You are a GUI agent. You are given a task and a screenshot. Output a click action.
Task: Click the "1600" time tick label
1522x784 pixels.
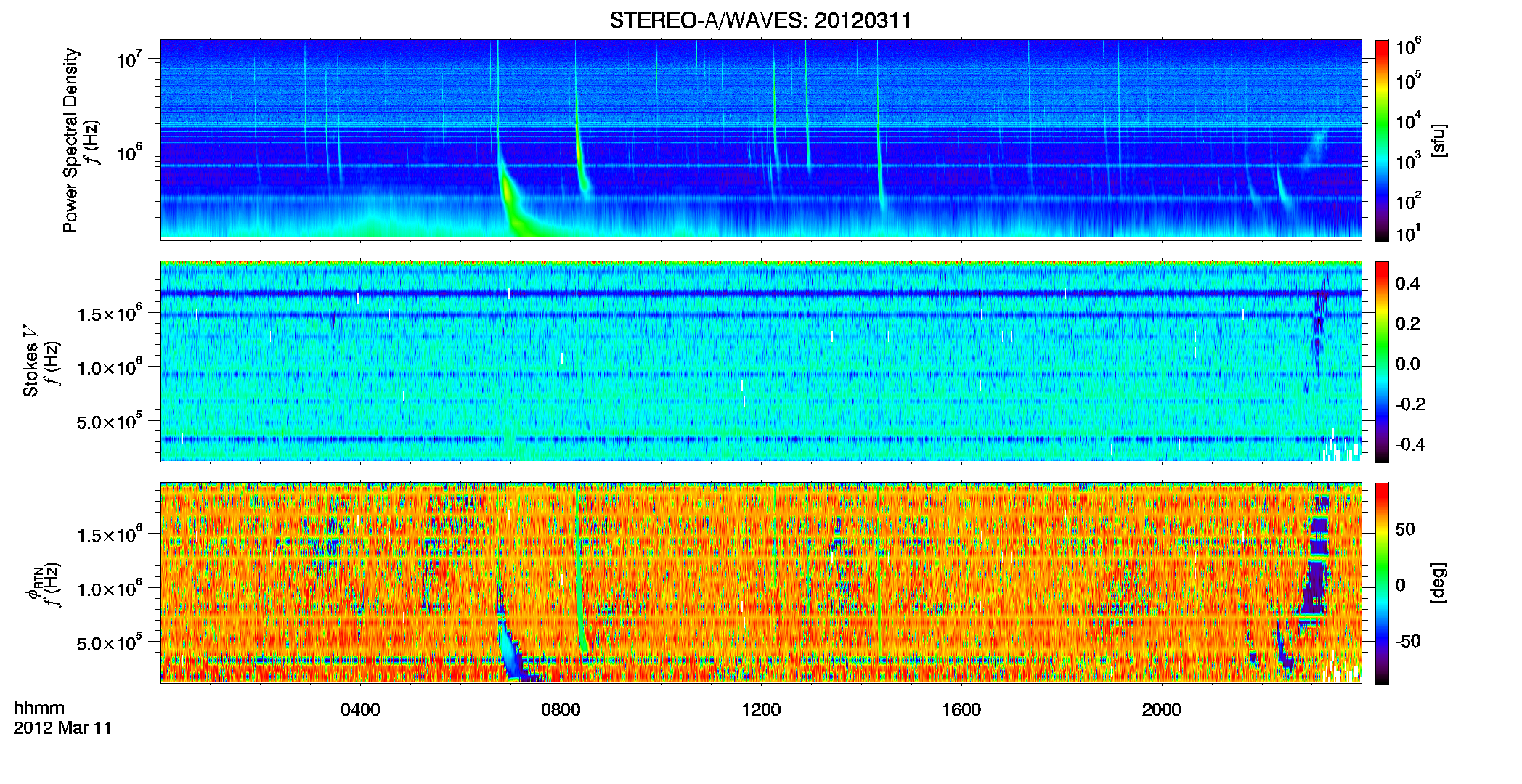tap(961, 709)
